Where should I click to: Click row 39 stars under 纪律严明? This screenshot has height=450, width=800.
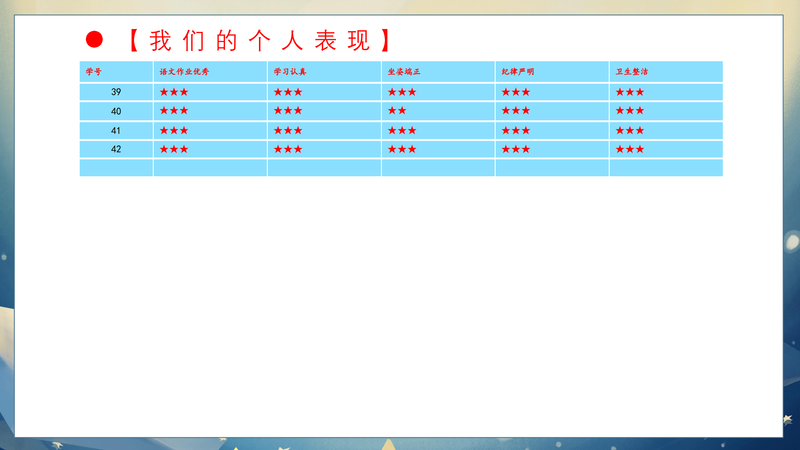pos(516,92)
